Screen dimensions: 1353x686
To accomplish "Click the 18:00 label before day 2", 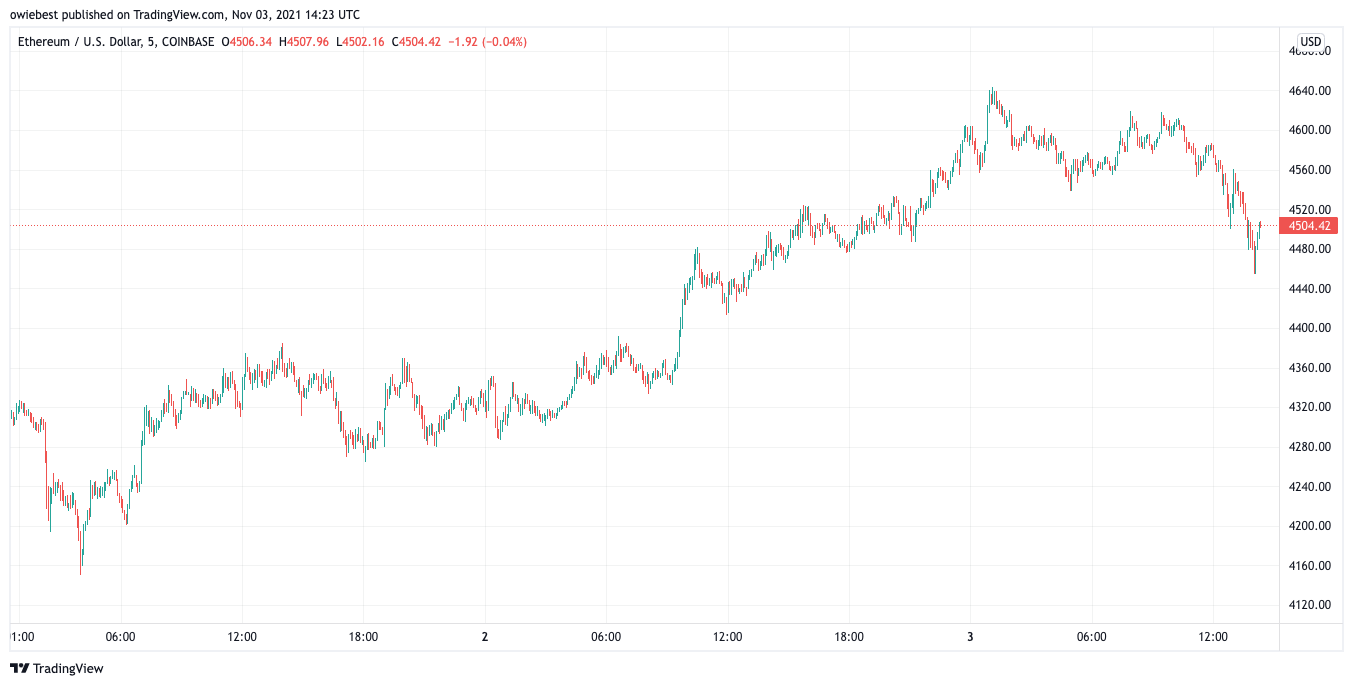I will point(363,637).
